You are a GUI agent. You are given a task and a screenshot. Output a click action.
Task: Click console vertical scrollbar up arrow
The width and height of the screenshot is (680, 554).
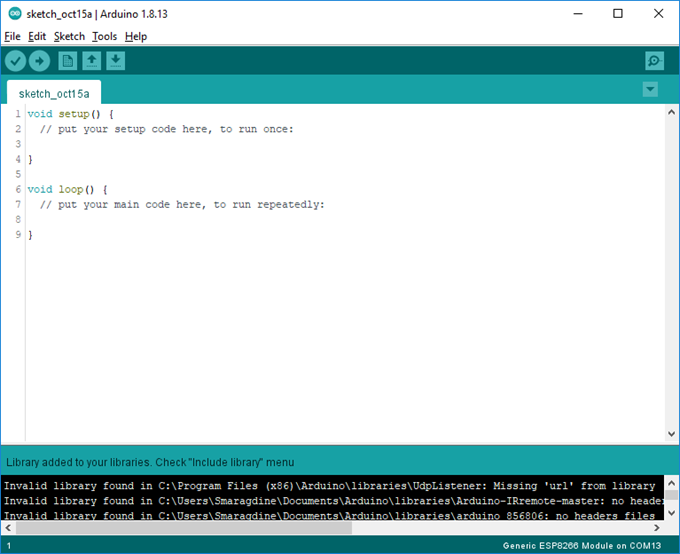pos(671,482)
